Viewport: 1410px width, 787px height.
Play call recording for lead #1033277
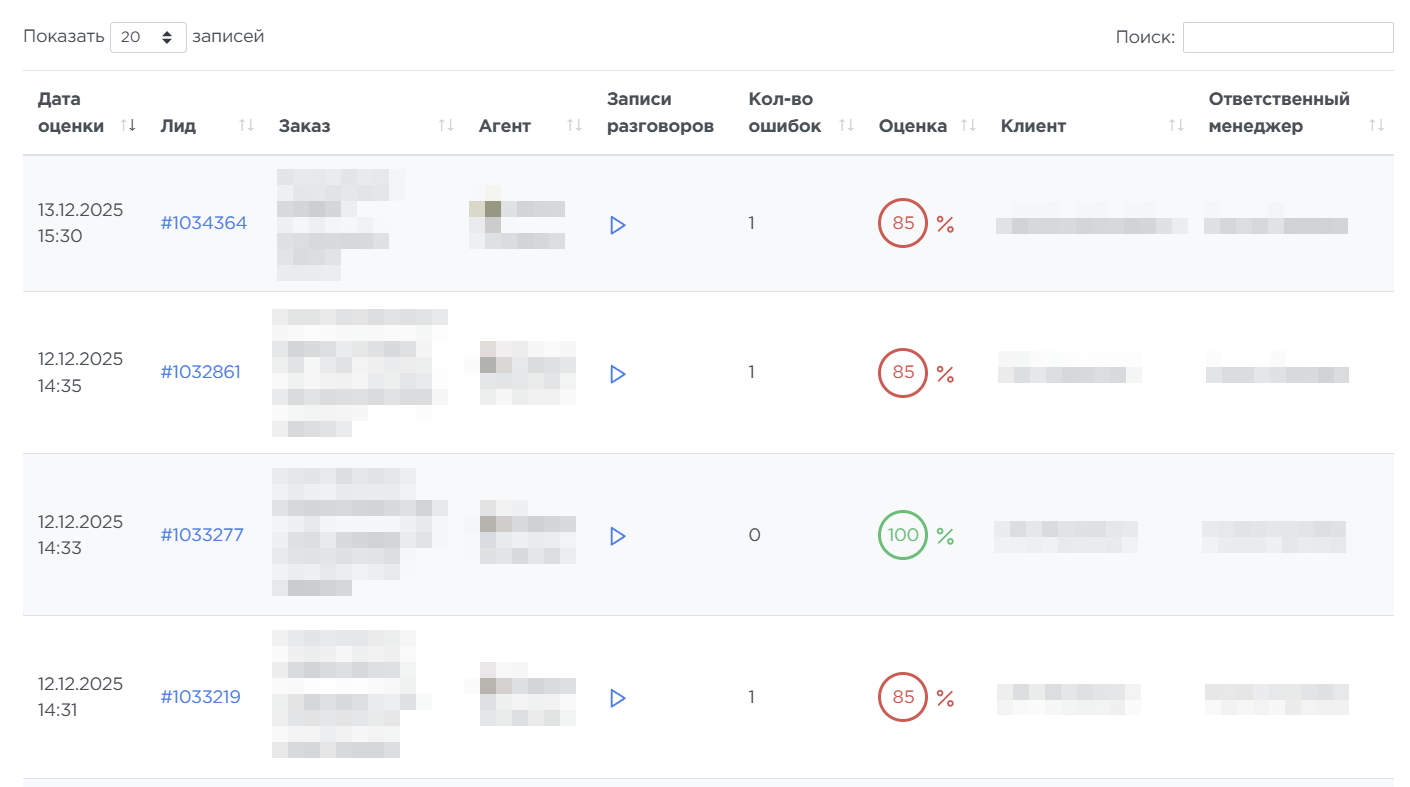pos(617,536)
